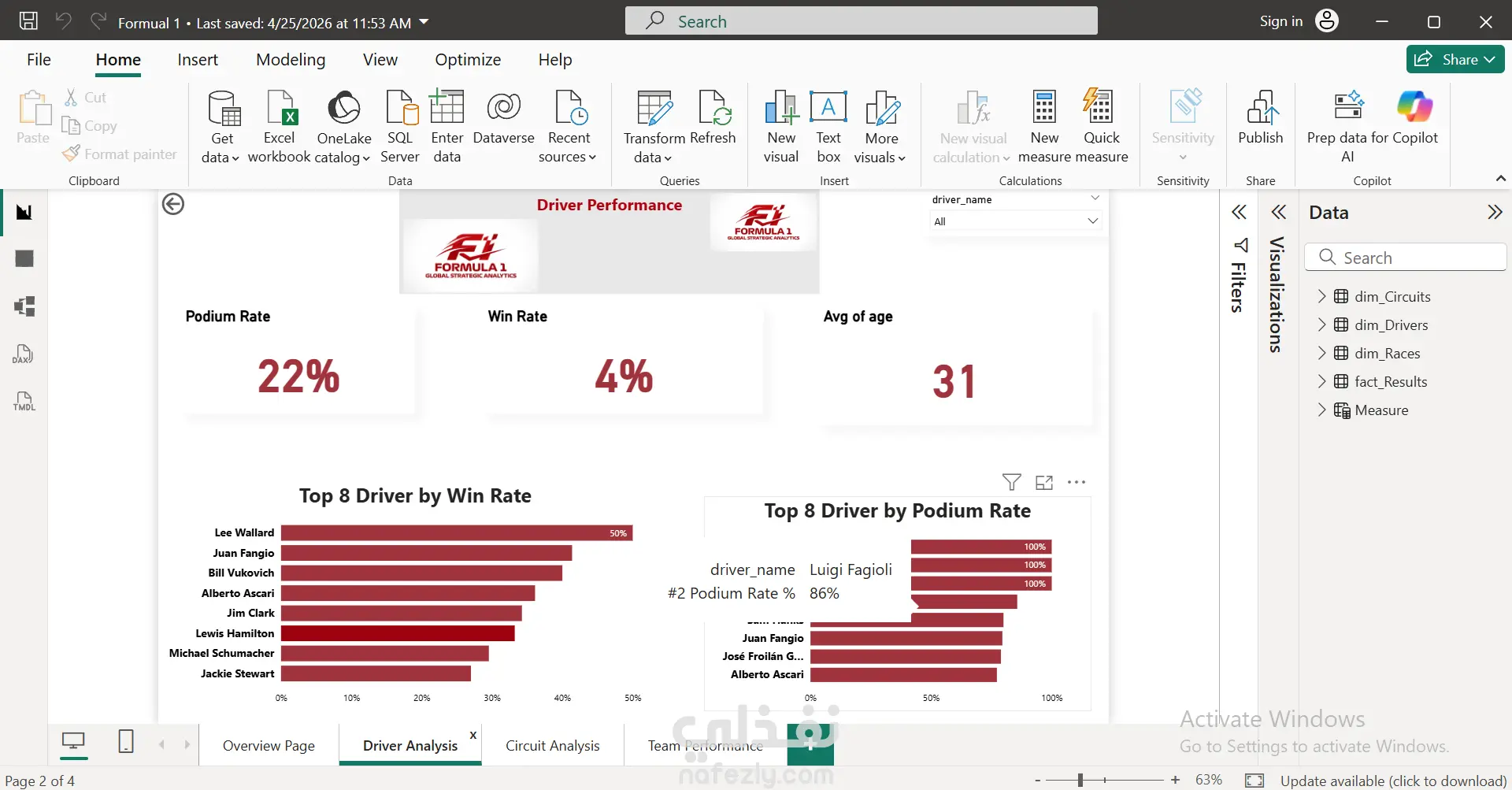Expand the Visualizations pane
The image size is (1512, 790).
(x=1279, y=212)
